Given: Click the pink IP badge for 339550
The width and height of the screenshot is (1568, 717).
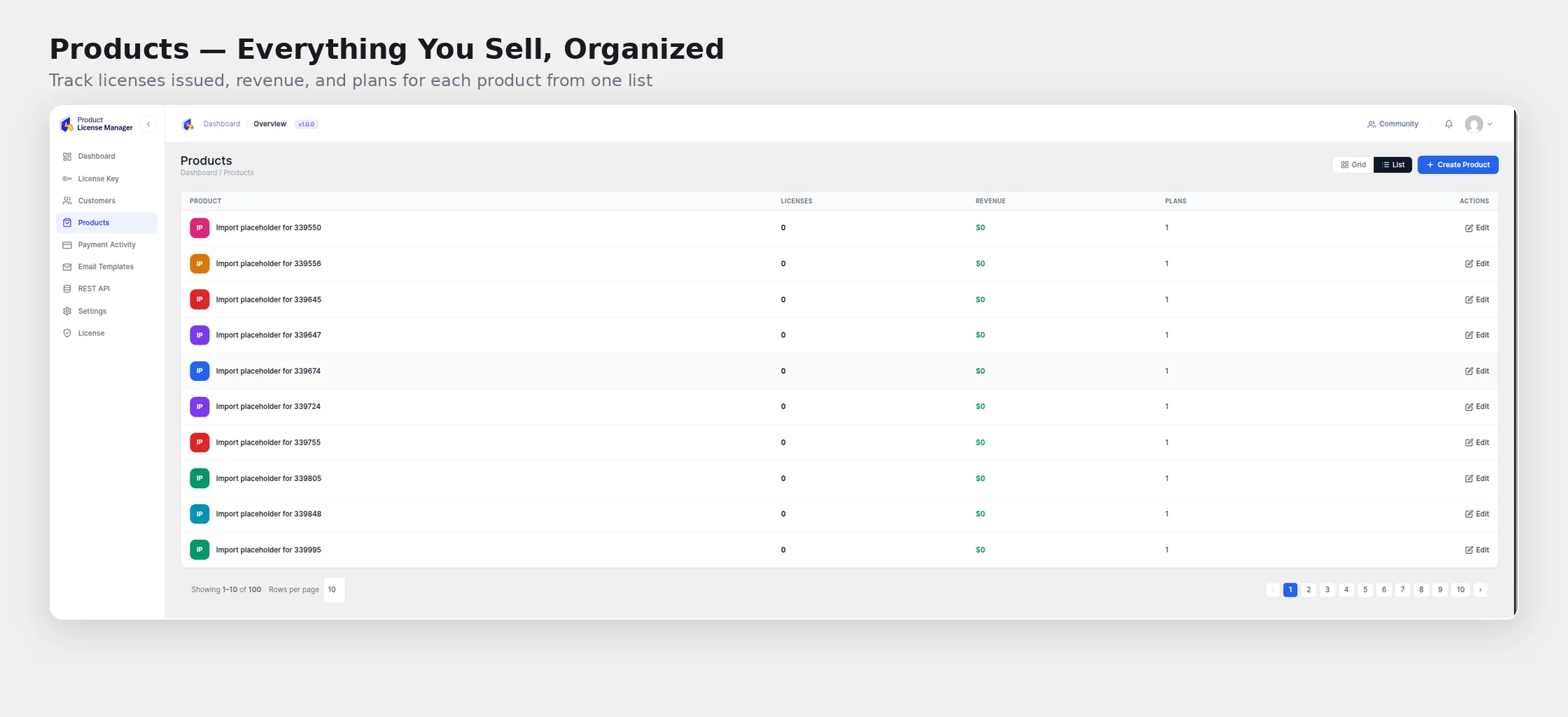Looking at the screenshot, I should pos(199,228).
